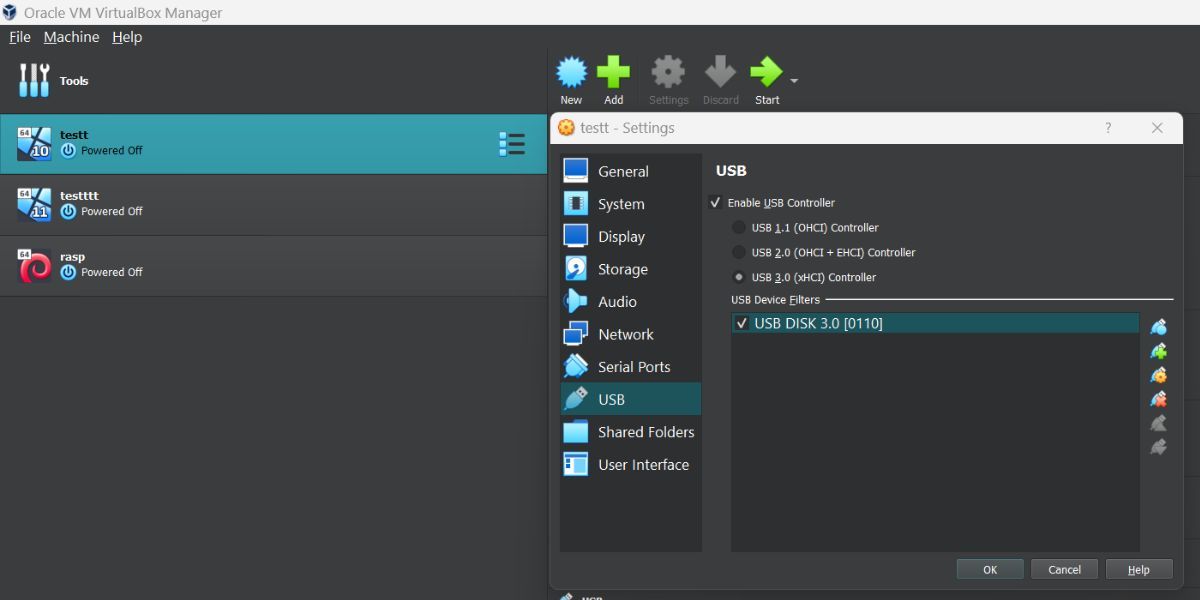
Task: Open the Shared Folders settings page
Action: (645, 431)
